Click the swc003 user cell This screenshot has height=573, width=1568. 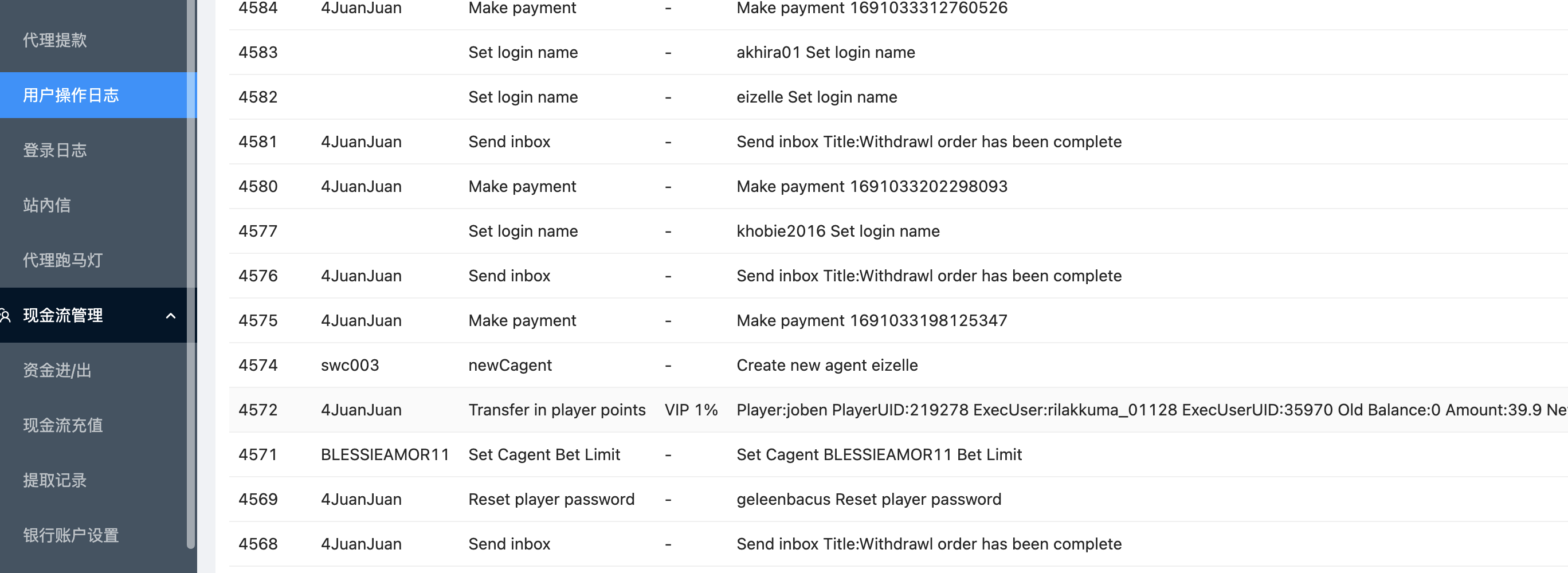350,366
